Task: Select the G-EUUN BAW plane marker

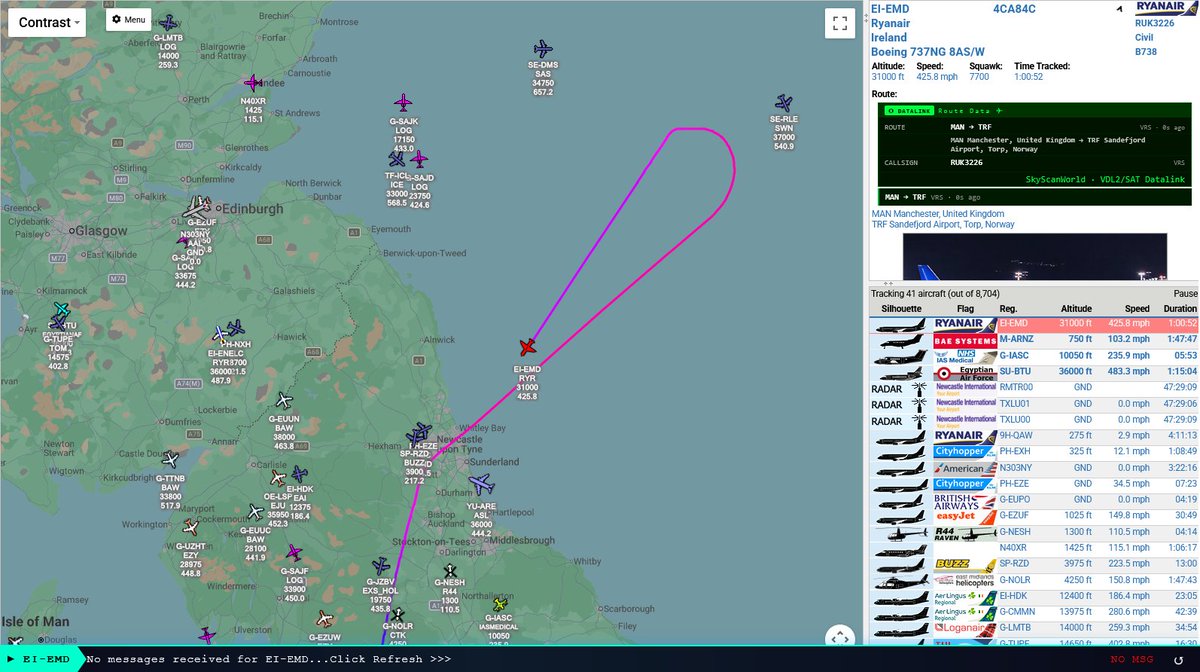Action: point(284,401)
